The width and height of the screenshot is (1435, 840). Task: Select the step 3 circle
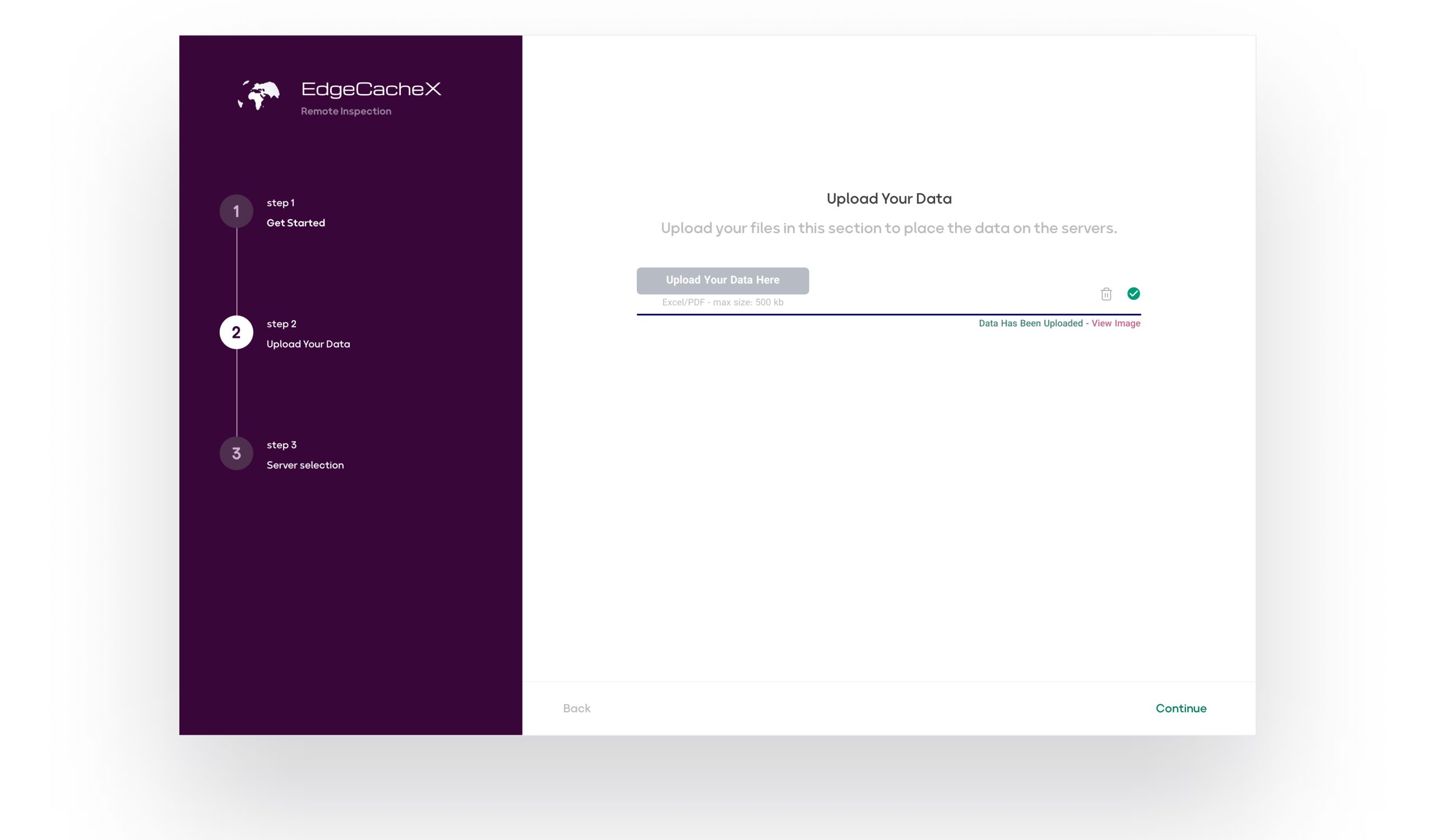tap(237, 453)
